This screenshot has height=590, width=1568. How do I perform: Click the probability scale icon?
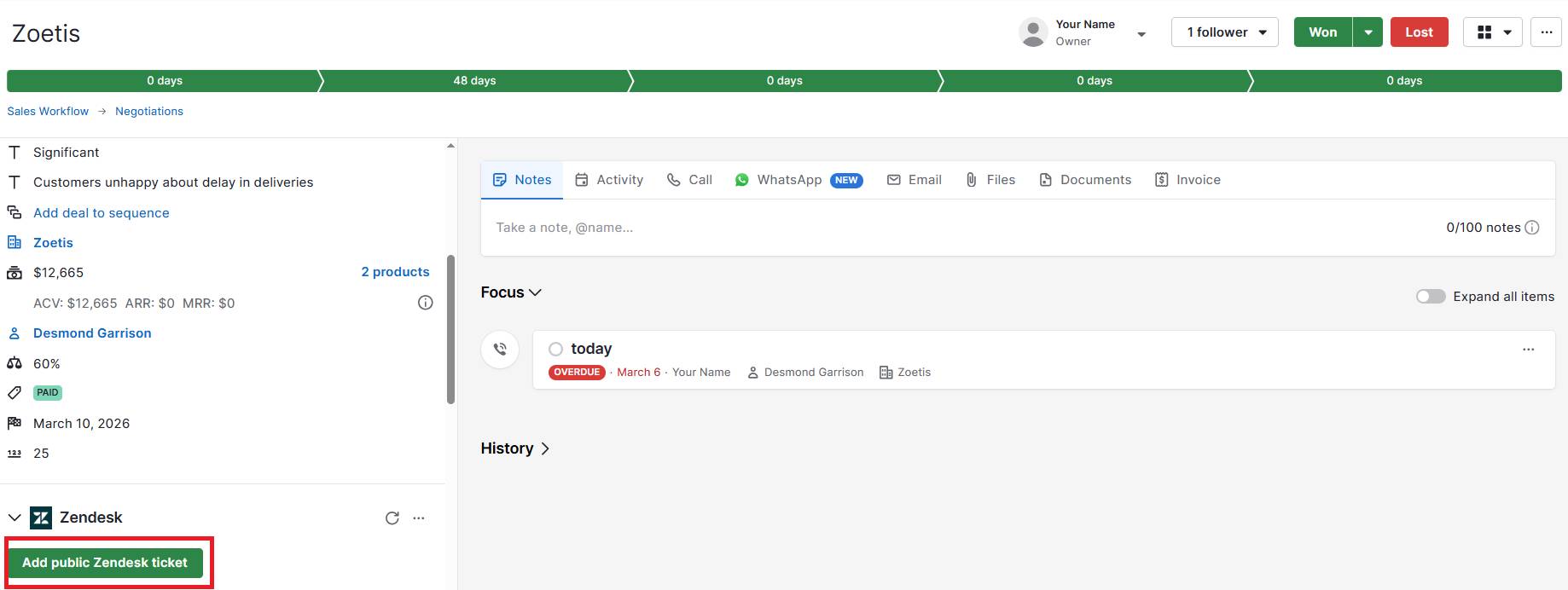pos(15,363)
